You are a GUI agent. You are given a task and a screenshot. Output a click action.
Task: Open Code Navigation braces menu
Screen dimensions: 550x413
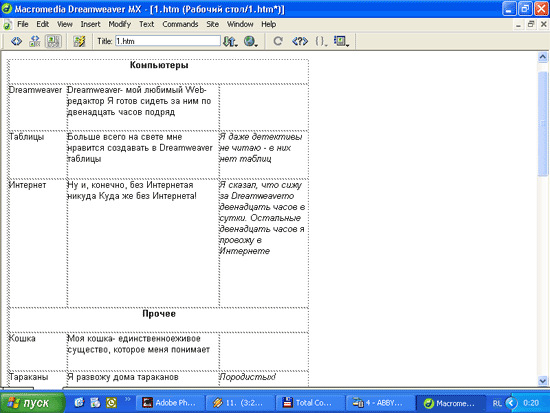(x=321, y=41)
